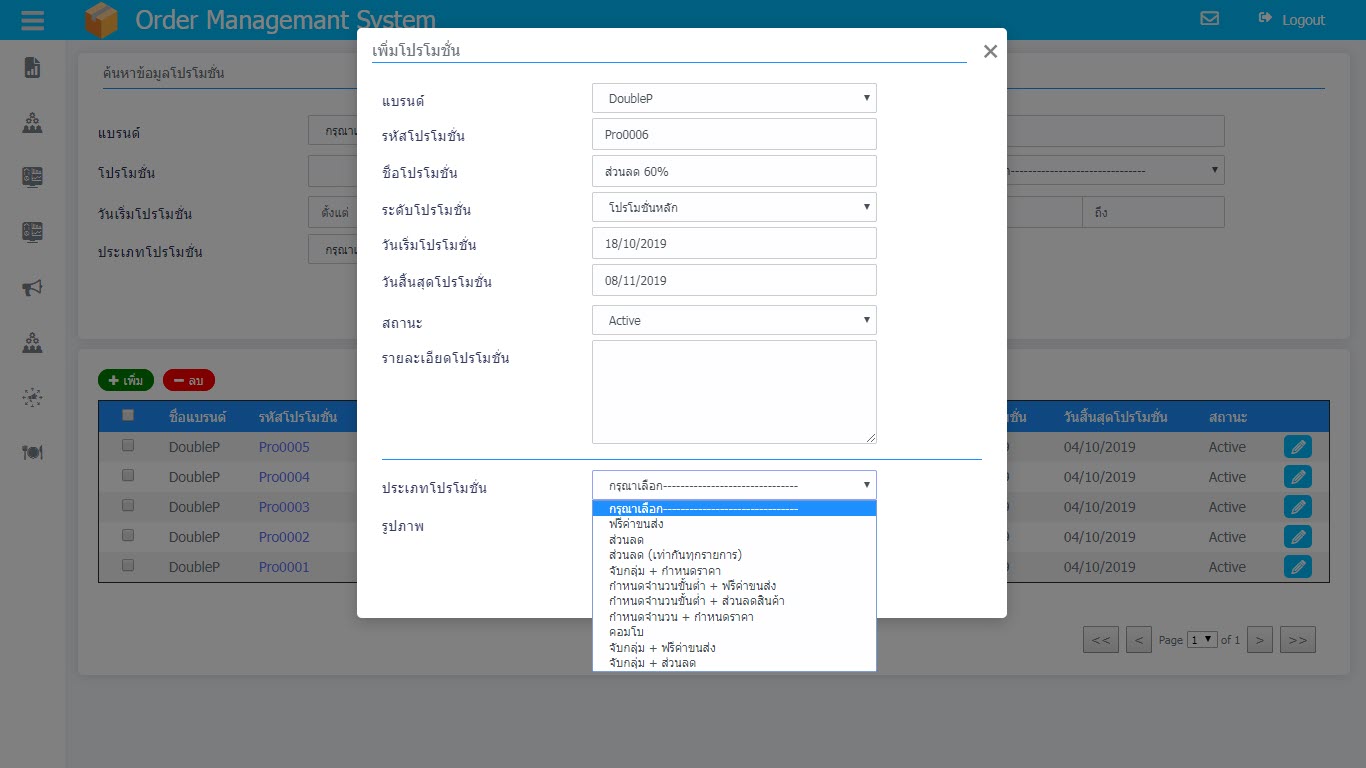Screen dimensions: 1366x768
Task: Open the Pro0005 promotion code link
Action: 284,447
